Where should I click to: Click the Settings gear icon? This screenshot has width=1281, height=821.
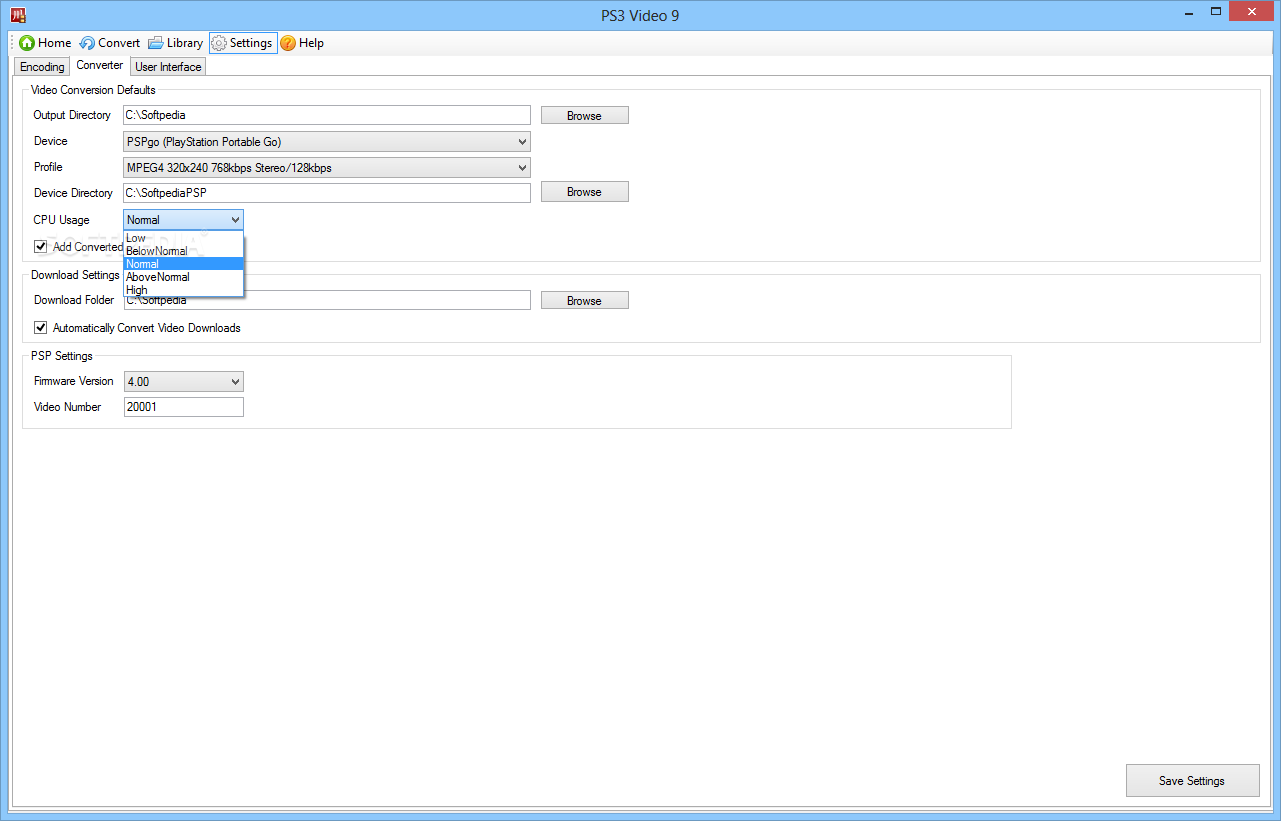click(x=219, y=43)
